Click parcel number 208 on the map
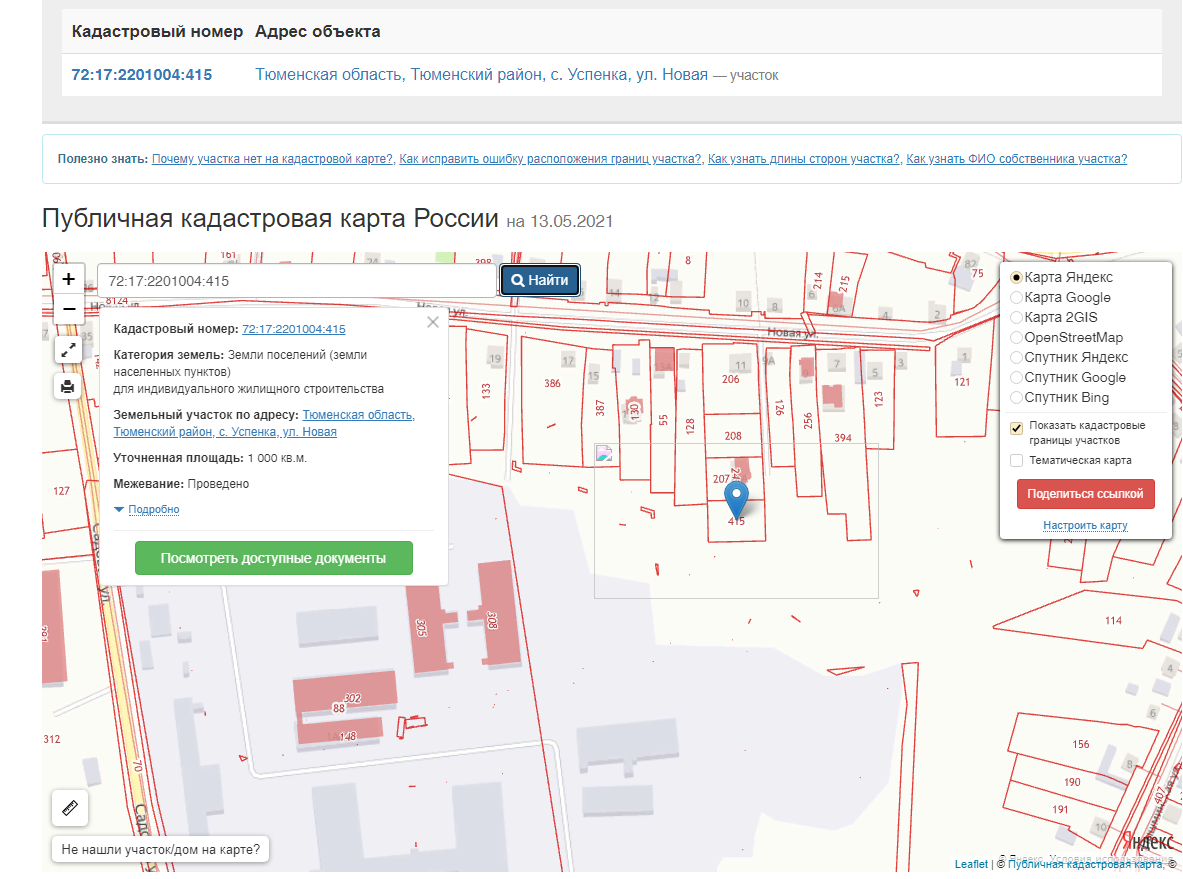 click(x=733, y=435)
